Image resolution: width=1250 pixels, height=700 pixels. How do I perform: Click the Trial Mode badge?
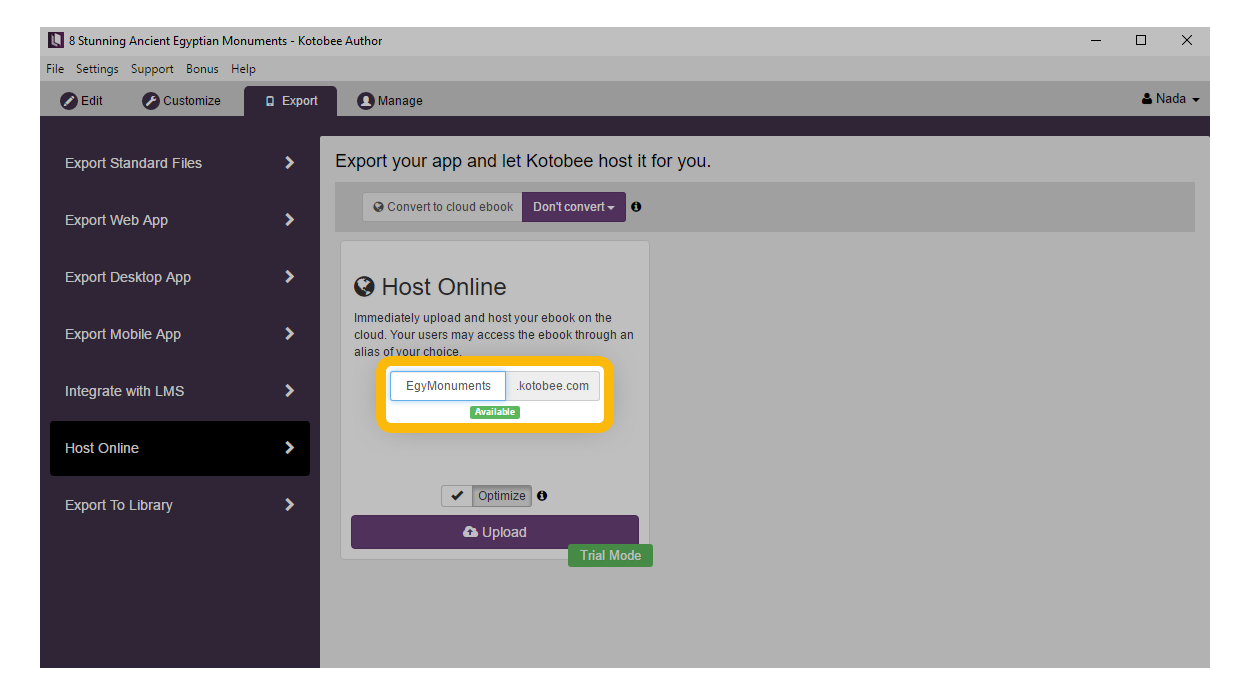coord(610,555)
